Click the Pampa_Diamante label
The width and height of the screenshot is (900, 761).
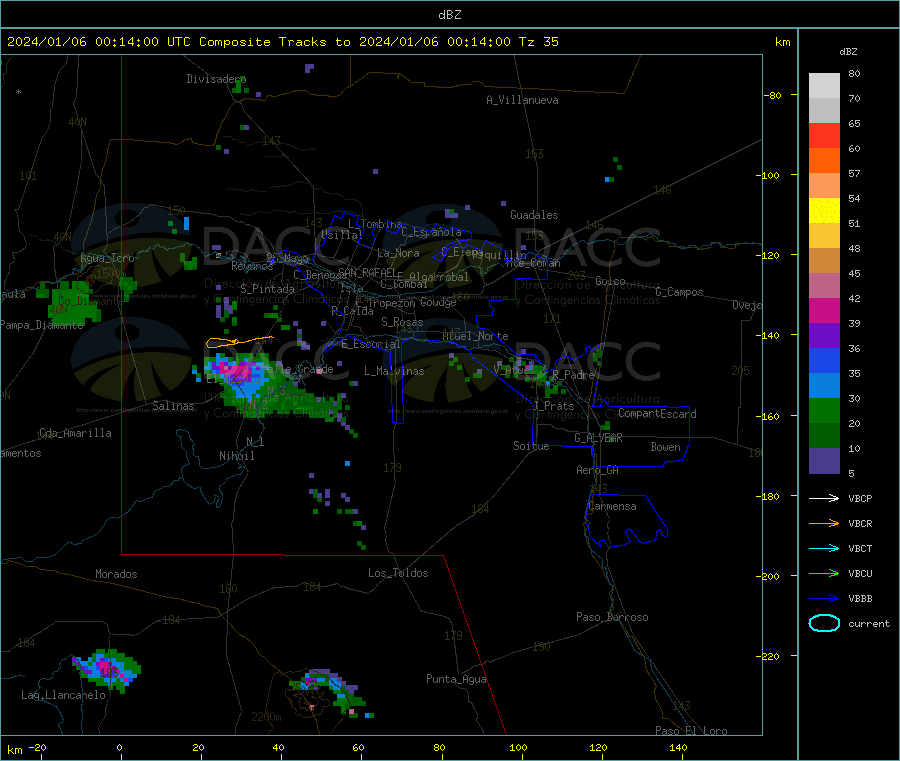tap(42, 325)
